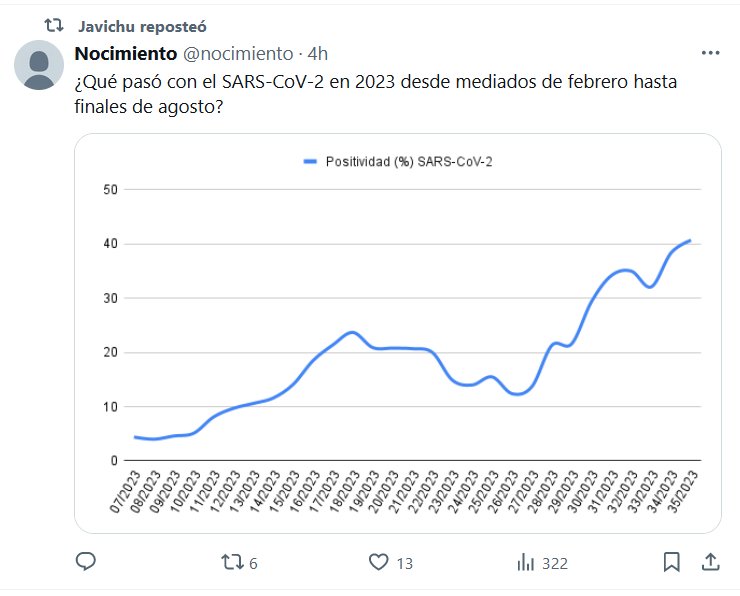Screen dimensions: 740x596
Task: Click the reply speech bubble icon
Action: point(86,563)
